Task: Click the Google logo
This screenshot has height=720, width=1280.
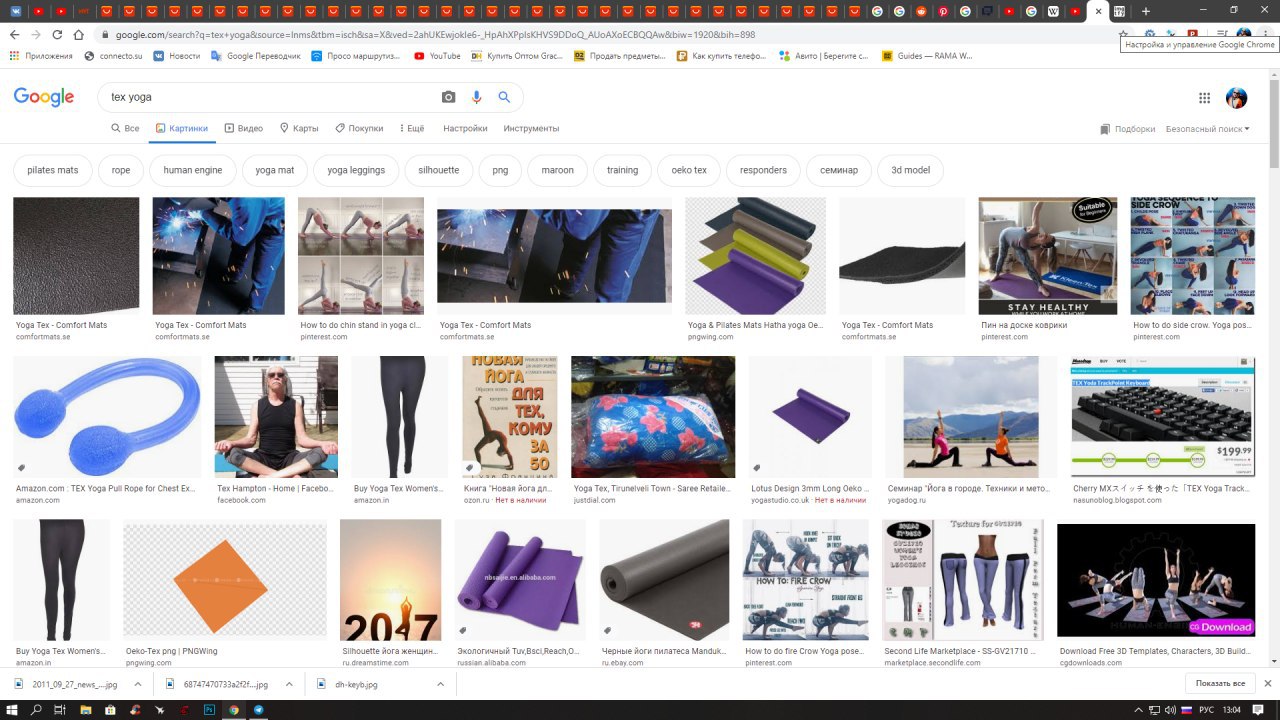Action: click(44, 97)
